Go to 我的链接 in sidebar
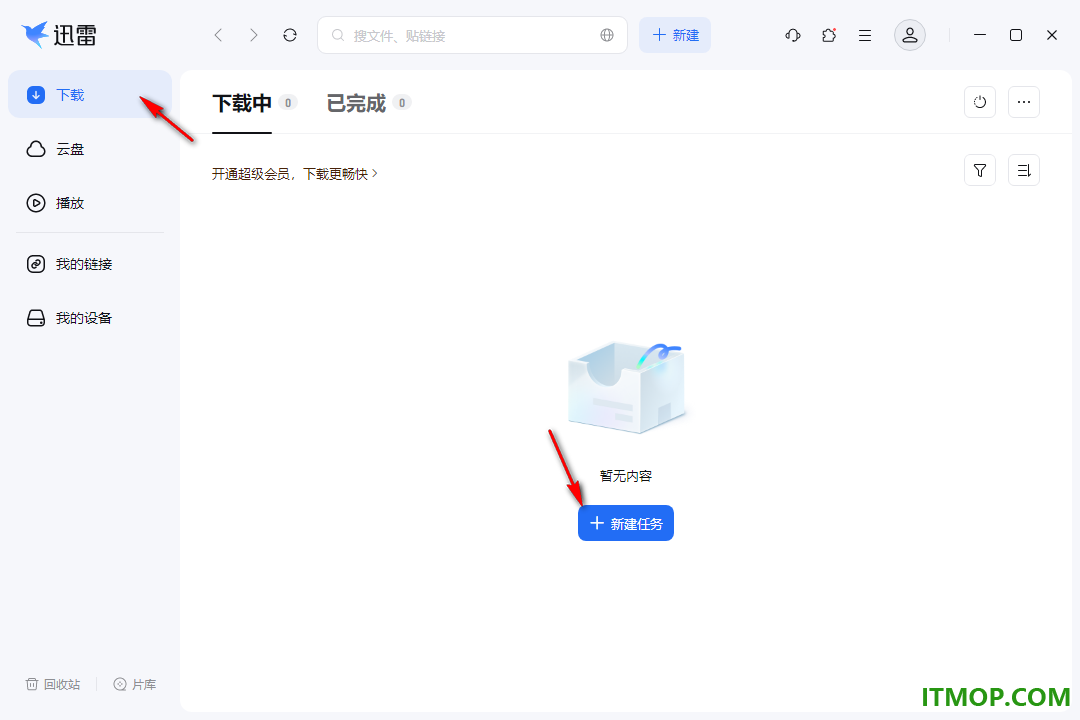 point(90,264)
